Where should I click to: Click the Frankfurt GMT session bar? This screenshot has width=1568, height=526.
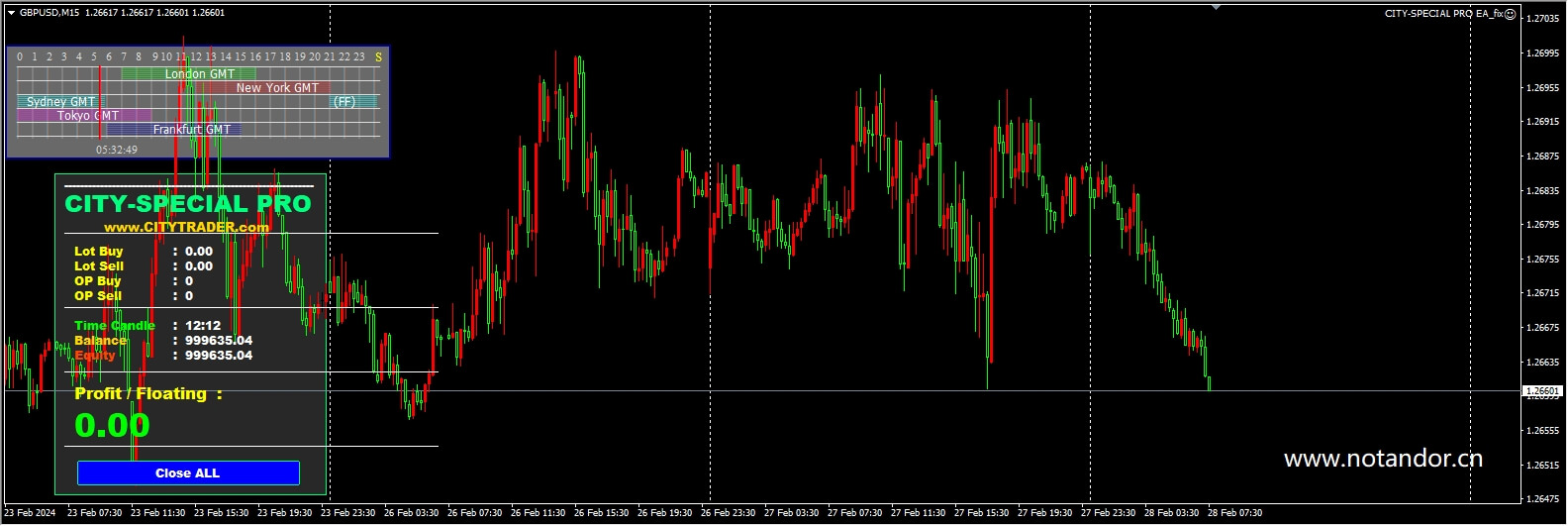tap(174, 129)
